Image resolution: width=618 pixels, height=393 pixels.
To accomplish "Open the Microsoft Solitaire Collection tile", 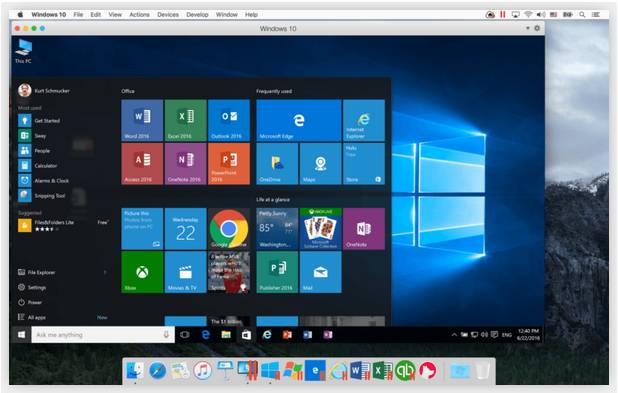I will pos(320,229).
